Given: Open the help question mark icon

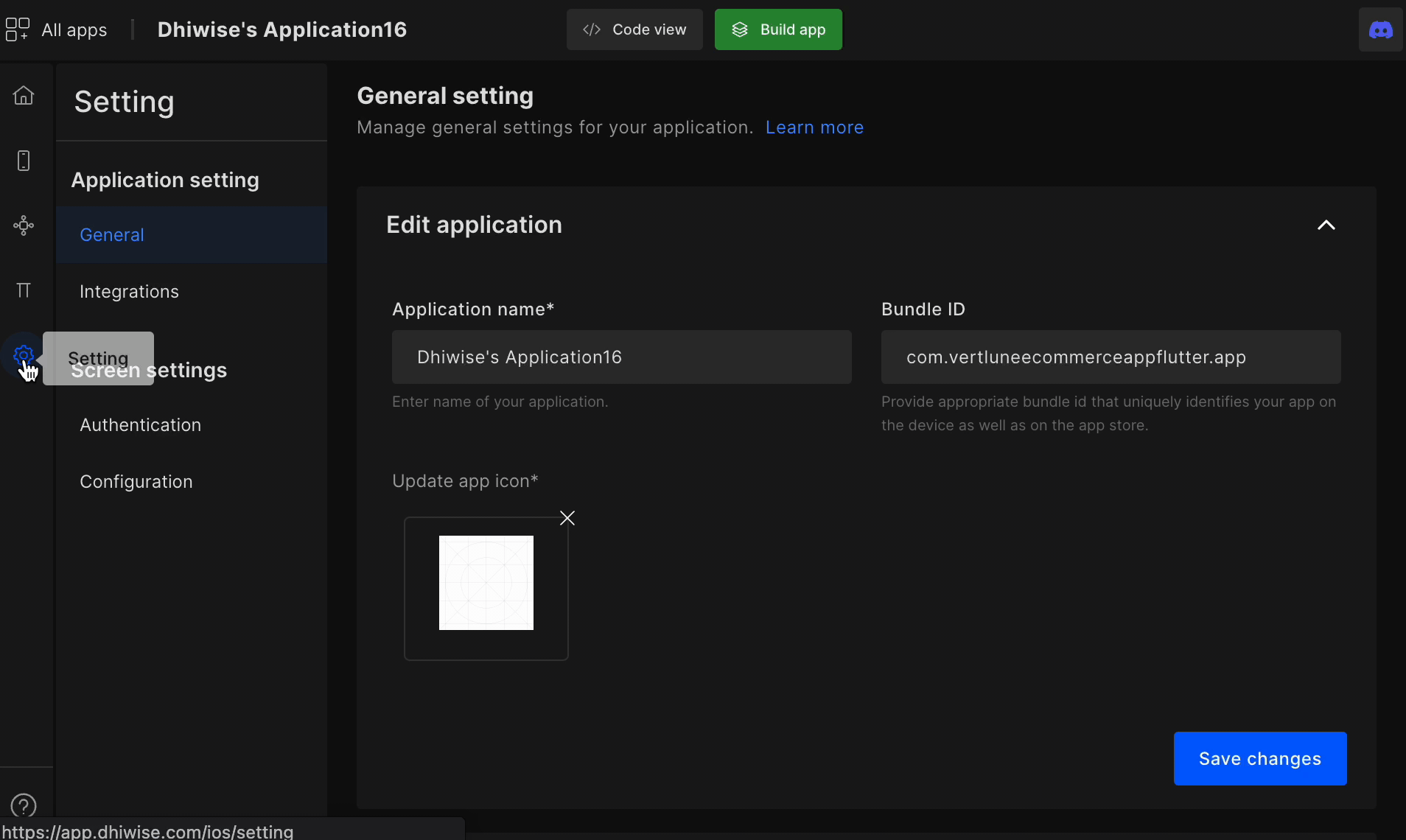Looking at the screenshot, I should tap(24, 805).
